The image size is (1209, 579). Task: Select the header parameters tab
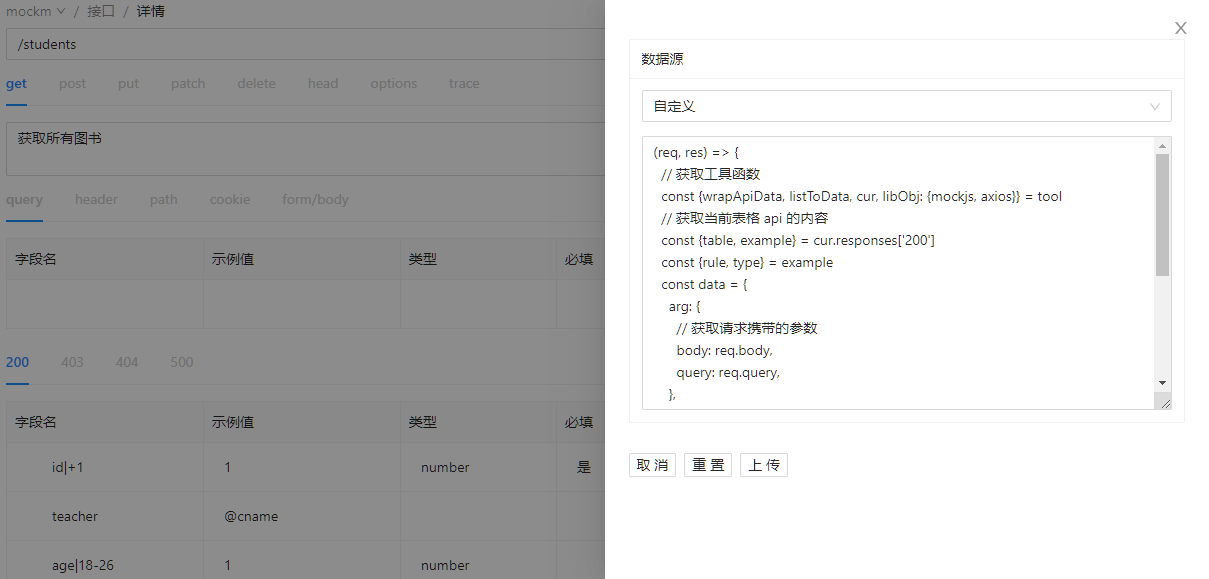(x=96, y=200)
